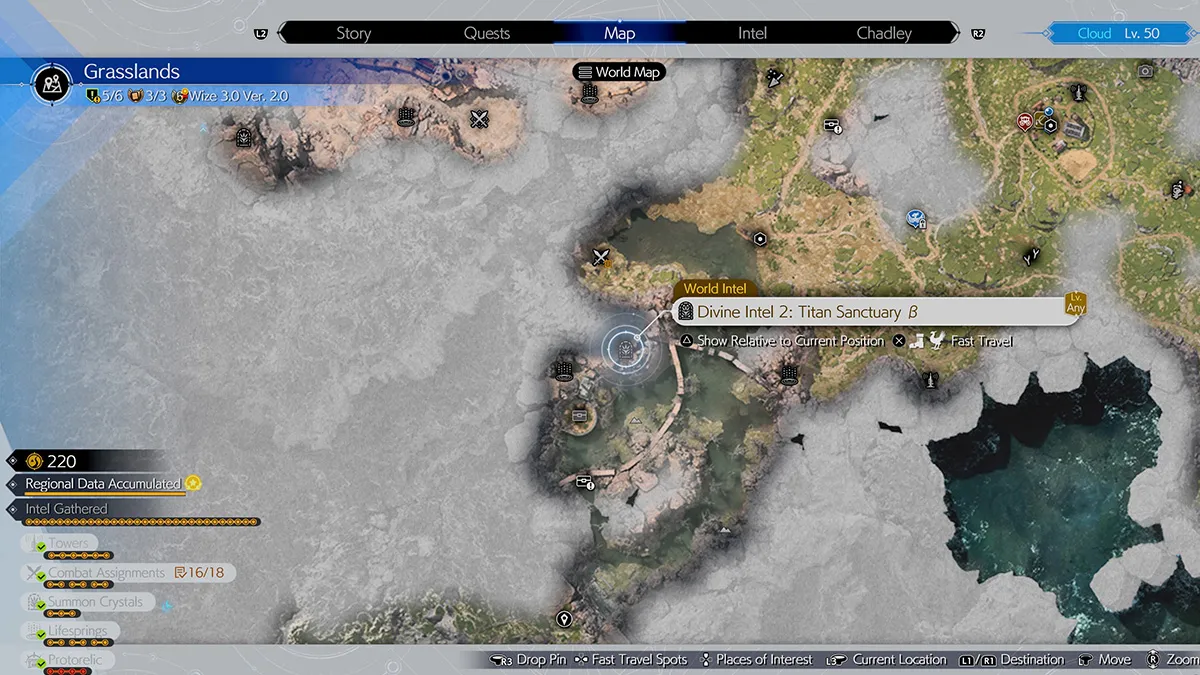This screenshot has width=1200, height=675.
Task: Click Fast Travel in the marker tooltip
Action: pos(981,341)
